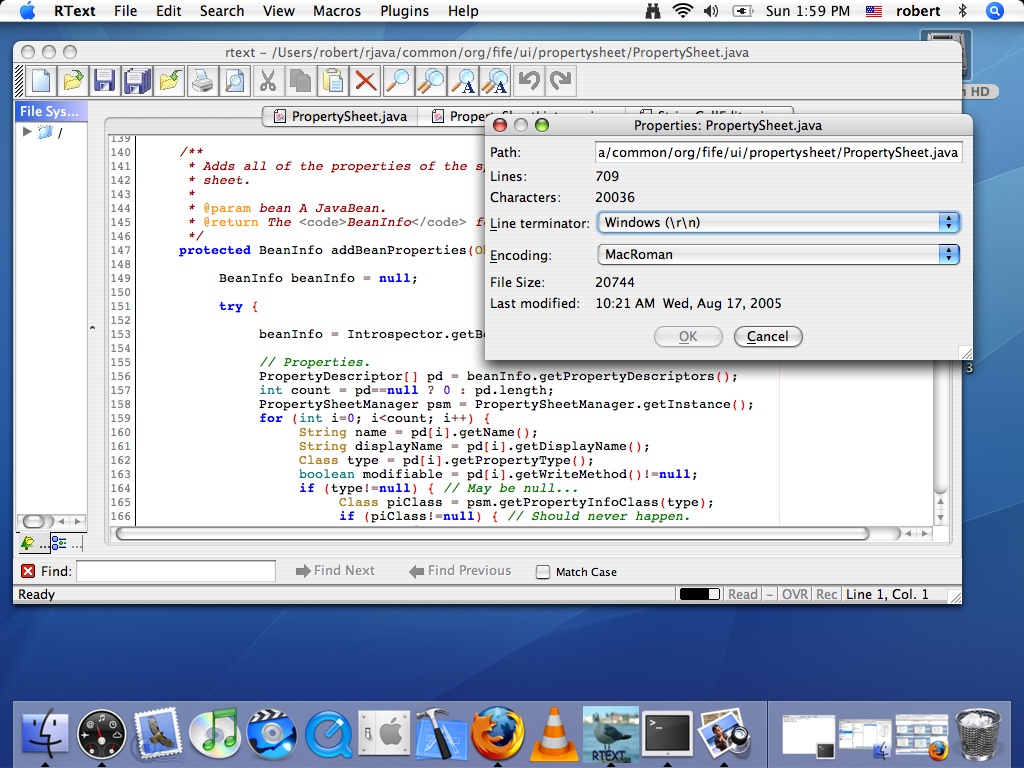The image size is (1024, 768).
Task: Open the Encoding MacRoman dropdown
Action: tap(778, 254)
